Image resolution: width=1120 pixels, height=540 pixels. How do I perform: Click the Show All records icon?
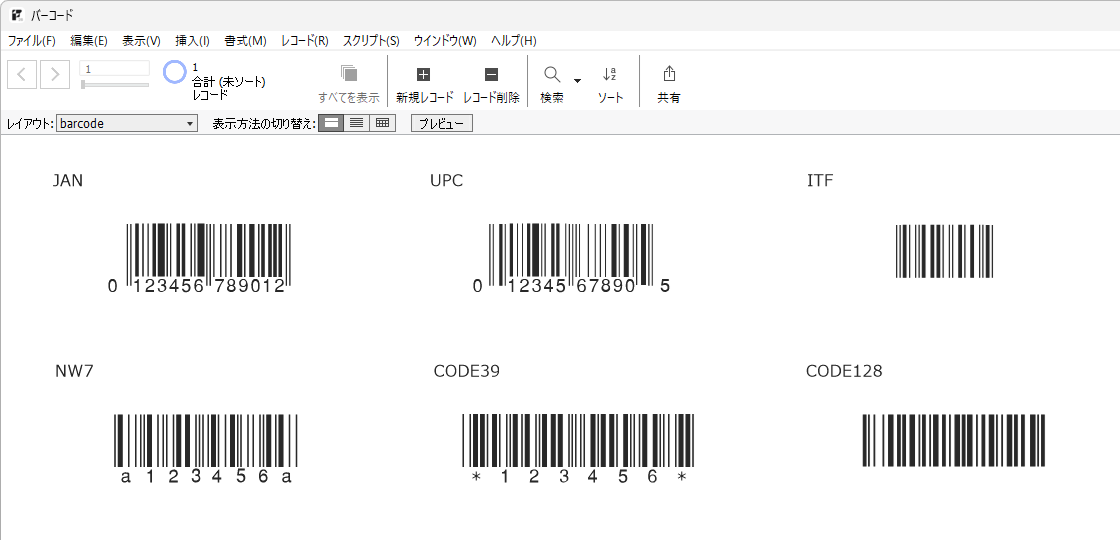(x=349, y=74)
